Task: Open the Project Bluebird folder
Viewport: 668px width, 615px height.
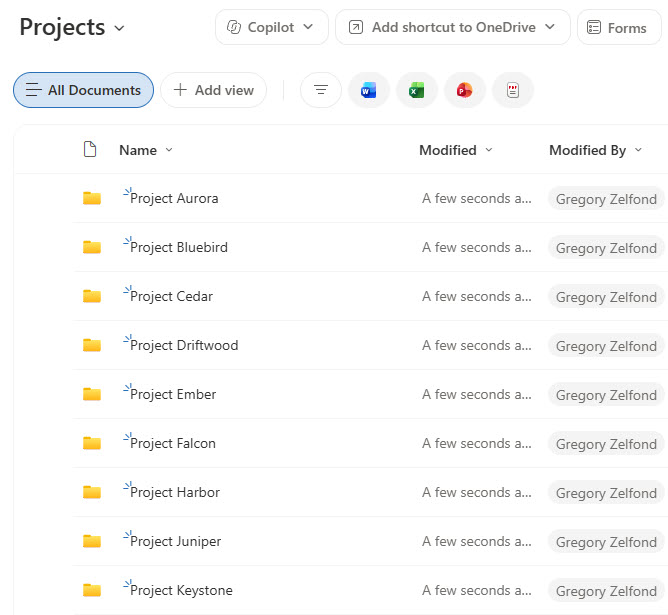Action: pyautogui.click(x=179, y=247)
